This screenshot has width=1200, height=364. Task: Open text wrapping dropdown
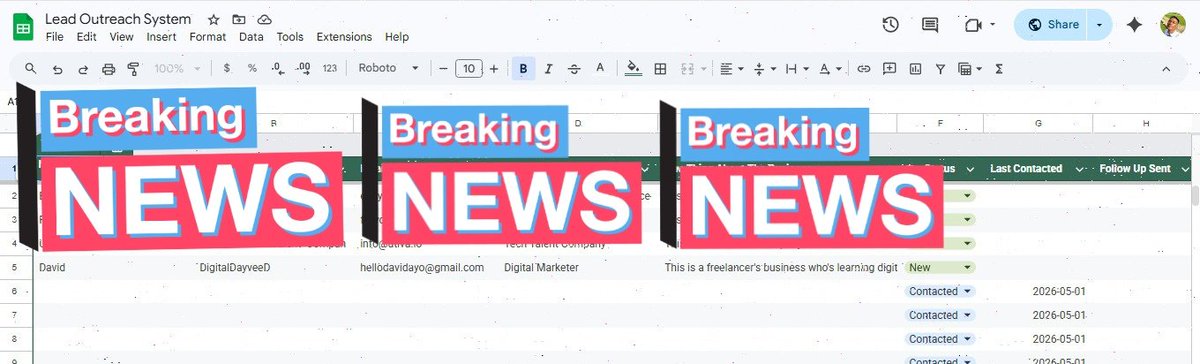[x=797, y=69]
